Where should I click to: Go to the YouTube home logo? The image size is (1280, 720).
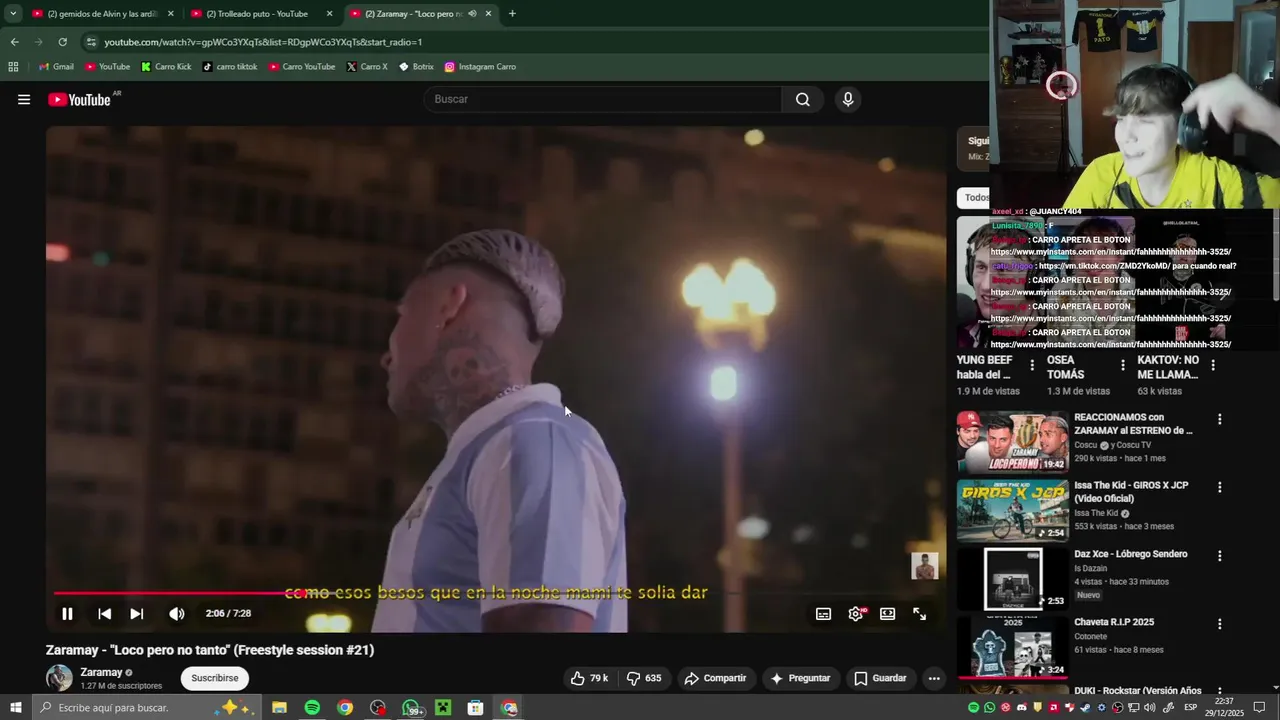[x=79, y=99]
